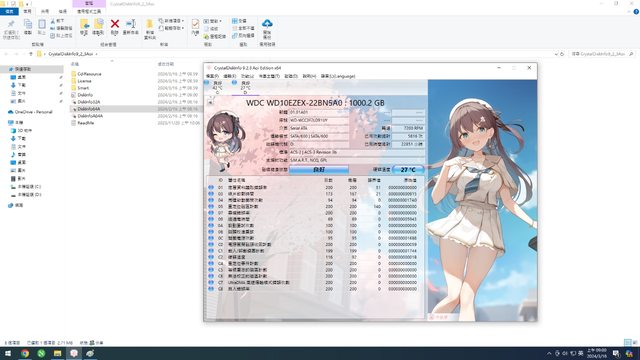Click the DiskInfo32A file

[x=89, y=102]
